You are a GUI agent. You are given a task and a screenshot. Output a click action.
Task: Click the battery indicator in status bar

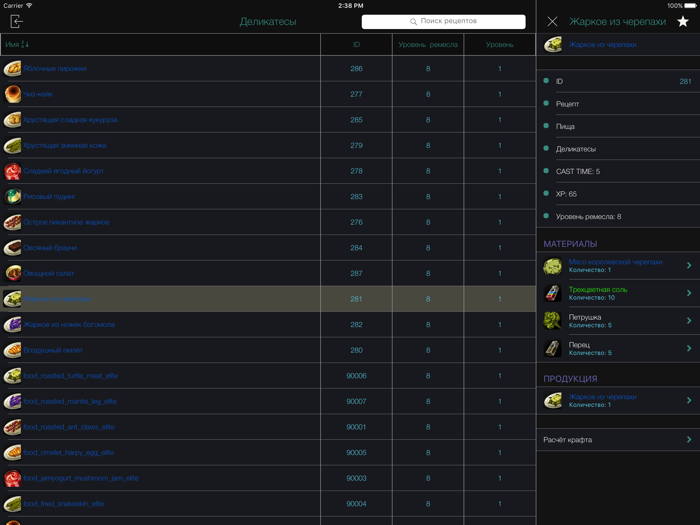click(x=690, y=6)
